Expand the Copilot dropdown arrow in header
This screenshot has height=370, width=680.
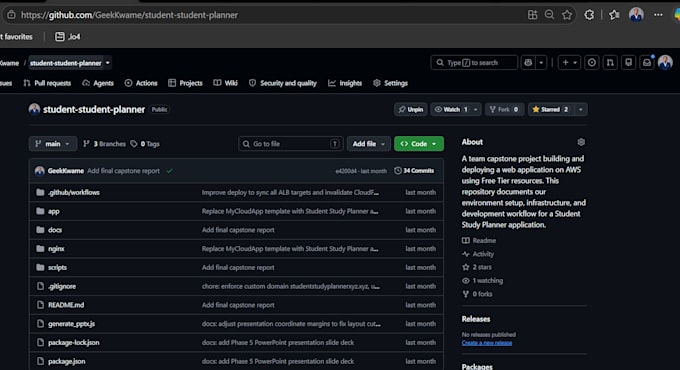tap(541, 62)
